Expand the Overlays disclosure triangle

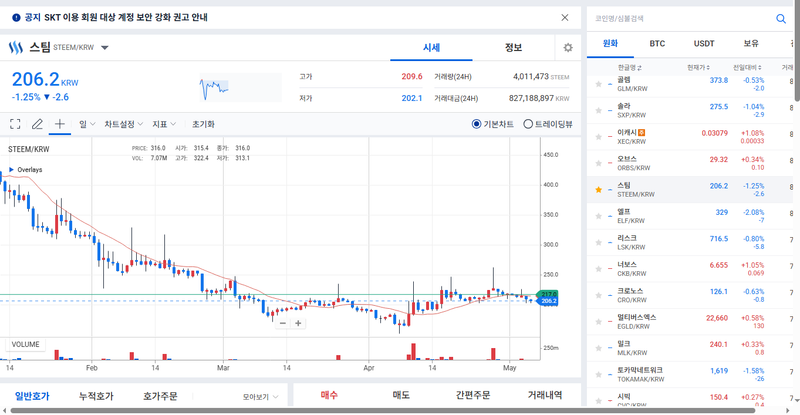pos(11,169)
